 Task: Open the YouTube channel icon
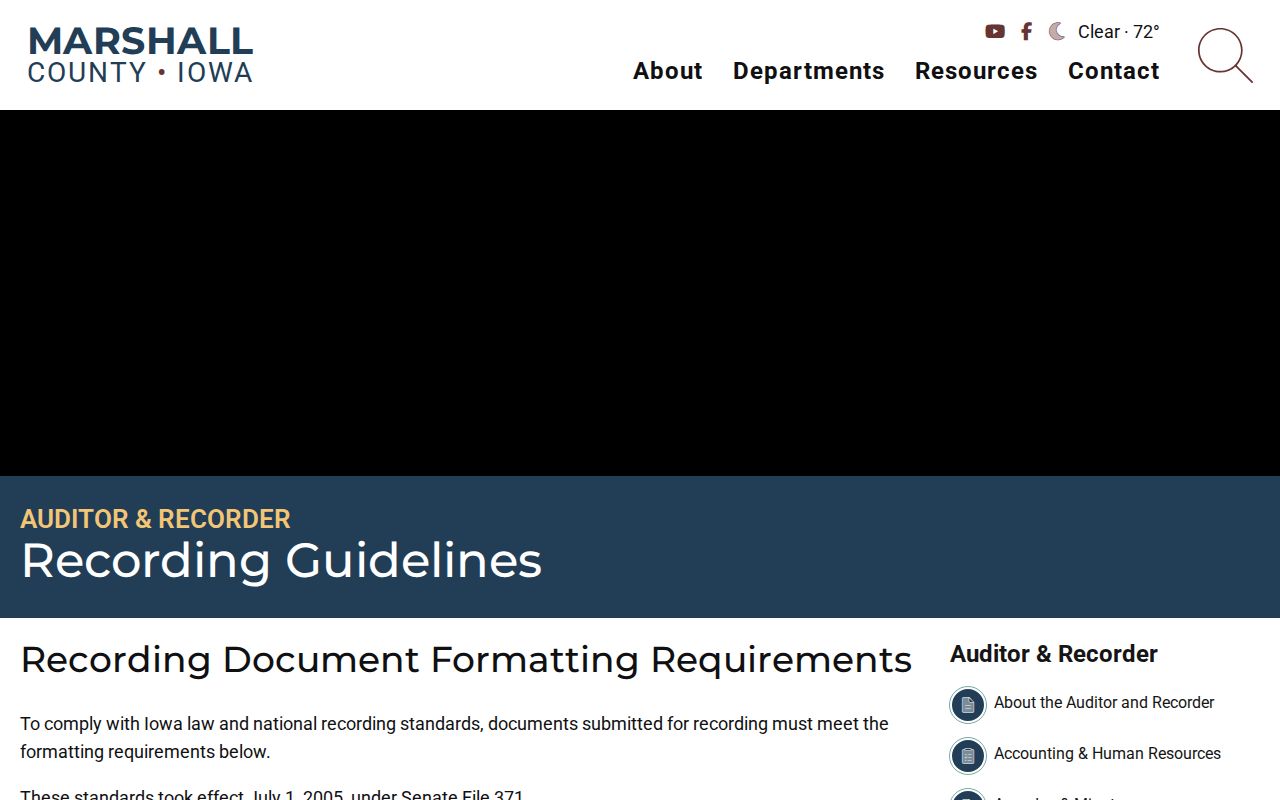click(x=994, y=32)
